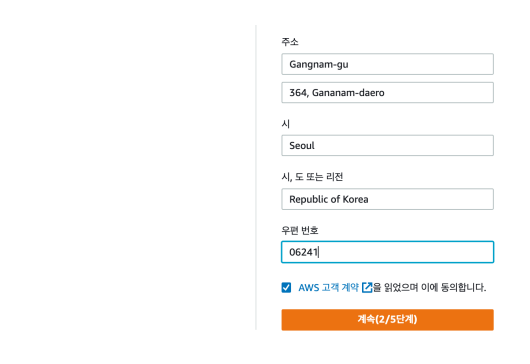Place cursor in the word Gananam-daero
The width and height of the screenshot is (530, 364).
(348, 93)
